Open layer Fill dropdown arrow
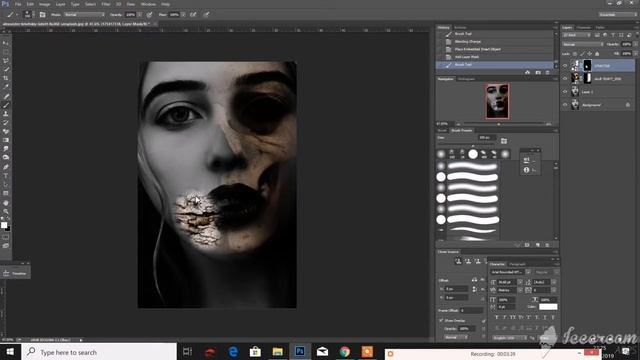Image resolution: width=640 pixels, height=360 pixels. (635, 53)
